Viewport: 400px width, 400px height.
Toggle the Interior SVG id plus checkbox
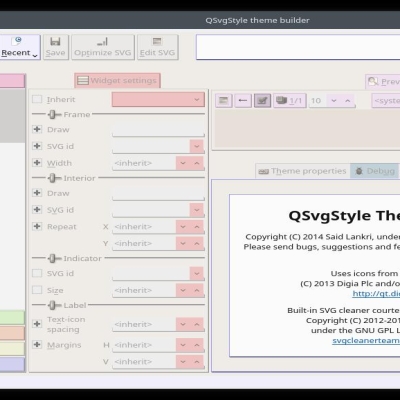pos(37,210)
